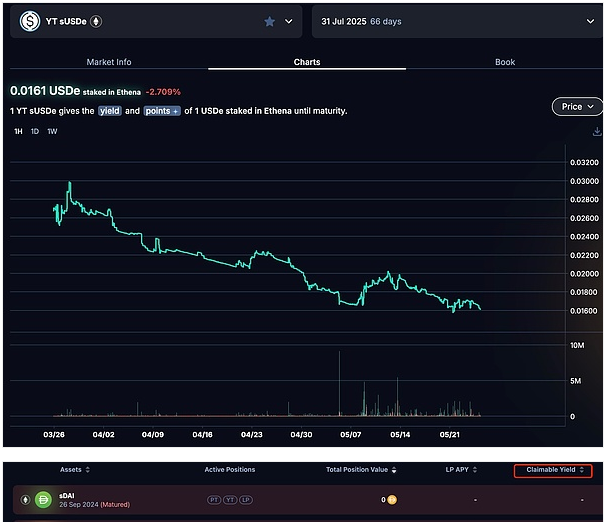Click the Active Positions column header

point(230,470)
